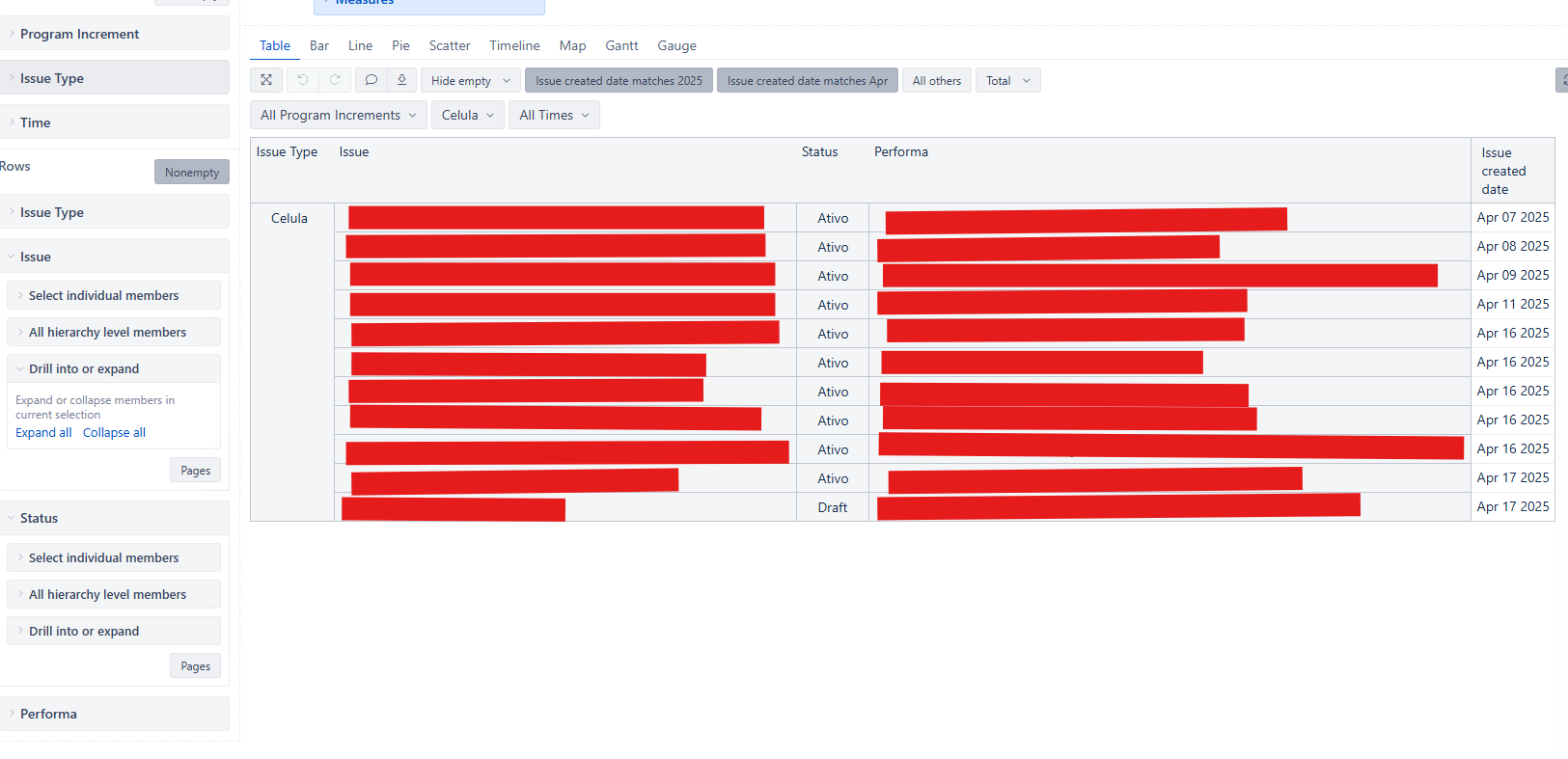Viewport: 1568px width, 759px height.
Task: Expand 'All hierarchy level members' under Issue
Action: click(x=114, y=332)
